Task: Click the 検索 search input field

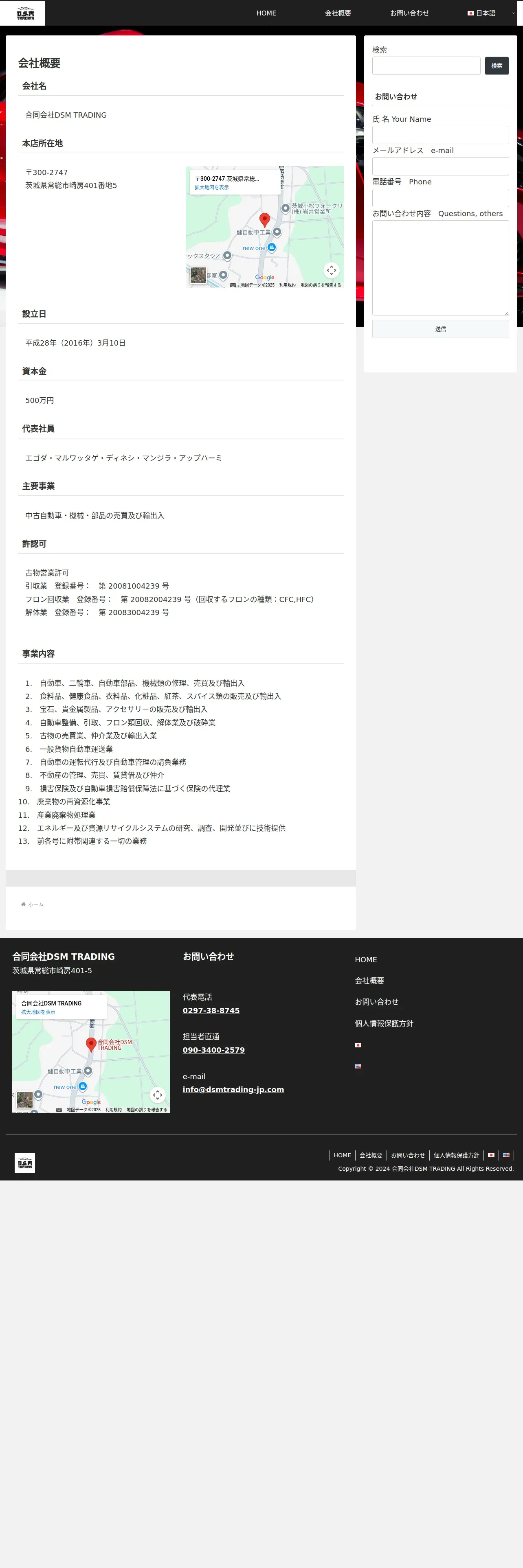Action: click(426, 66)
